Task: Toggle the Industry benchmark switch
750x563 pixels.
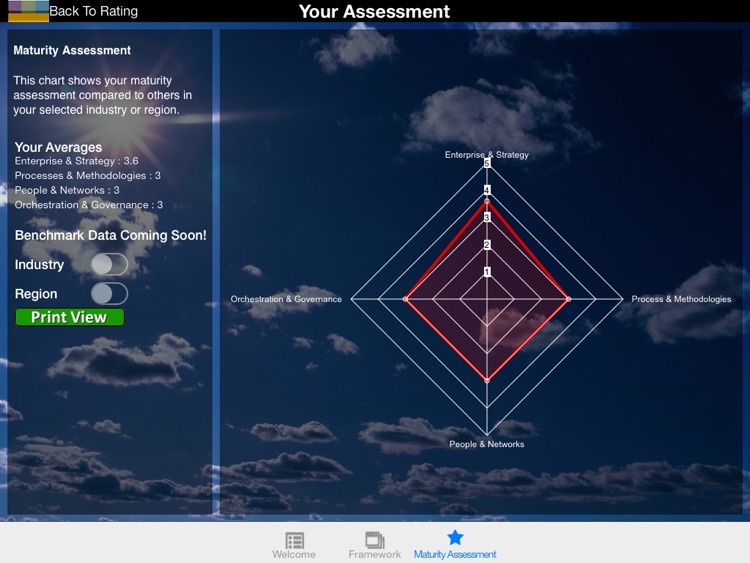Action: click(x=110, y=264)
